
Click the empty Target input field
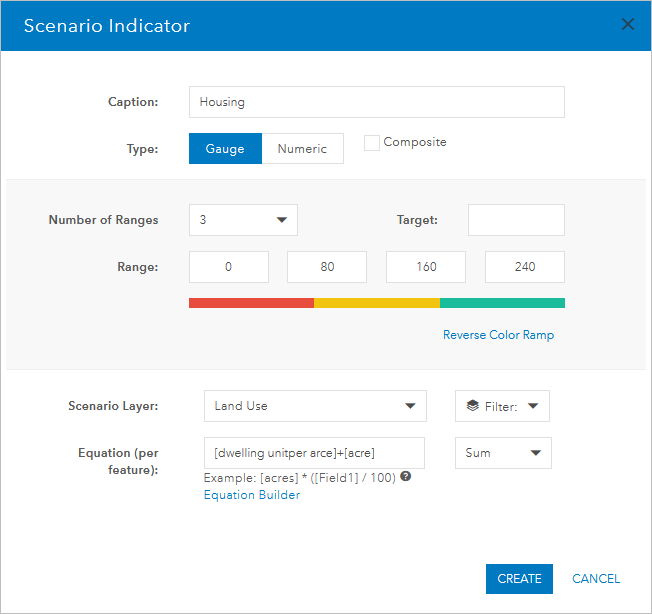[516, 220]
